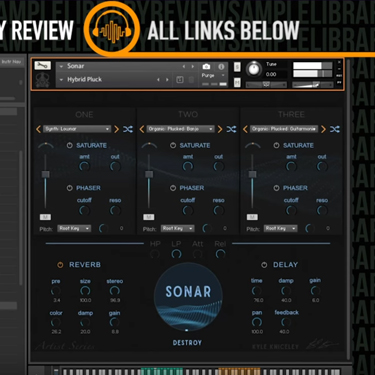Click the Tune value 0.00 field
375x375 pixels.
click(x=271, y=74)
